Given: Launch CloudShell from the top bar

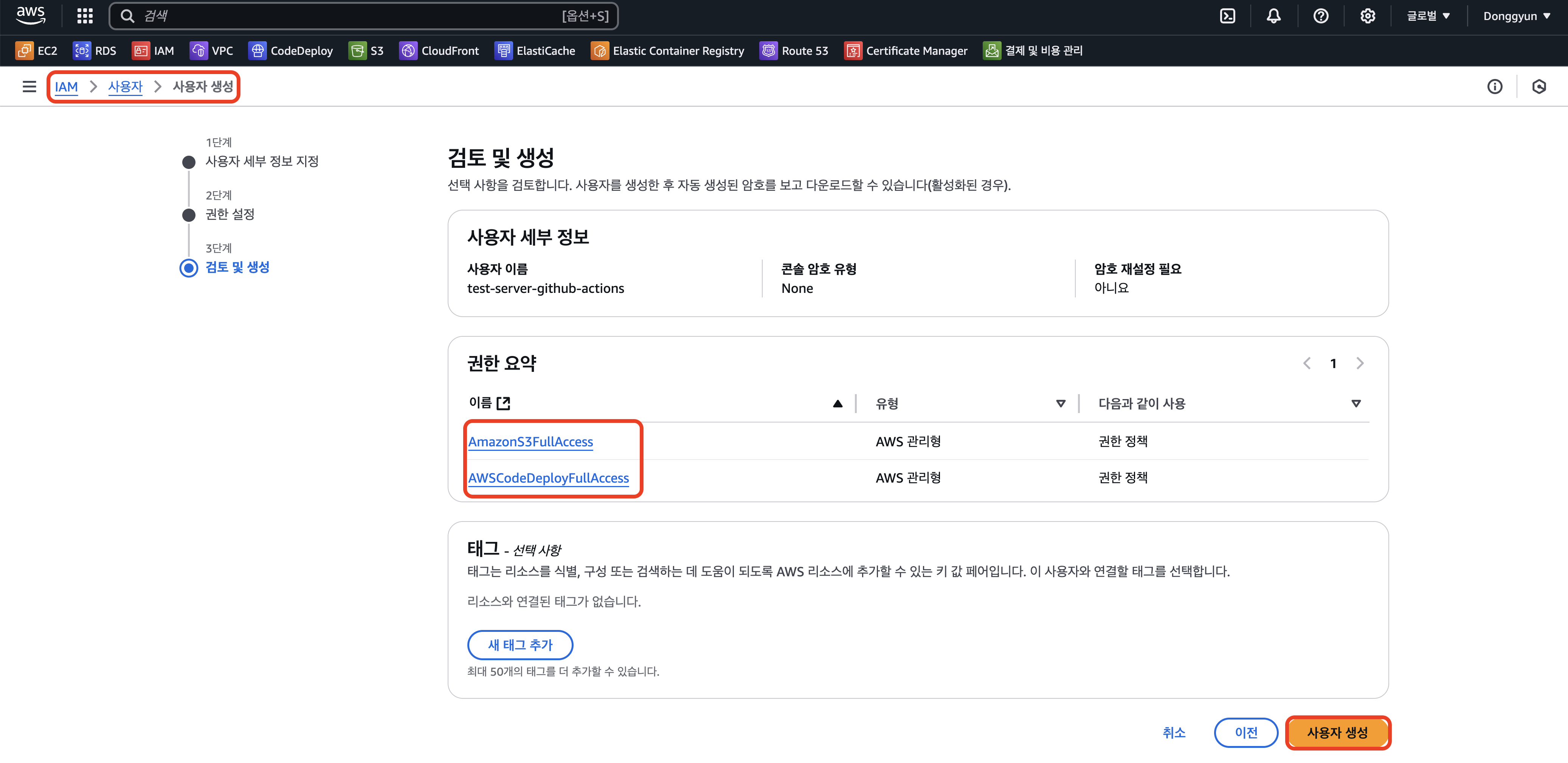Looking at the screenshot, I should pos(1227,16).
